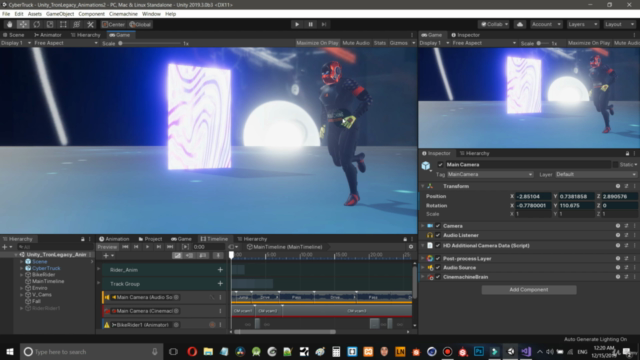Select the combined Transform tool
Screen dimensions: 640x360
77,24
